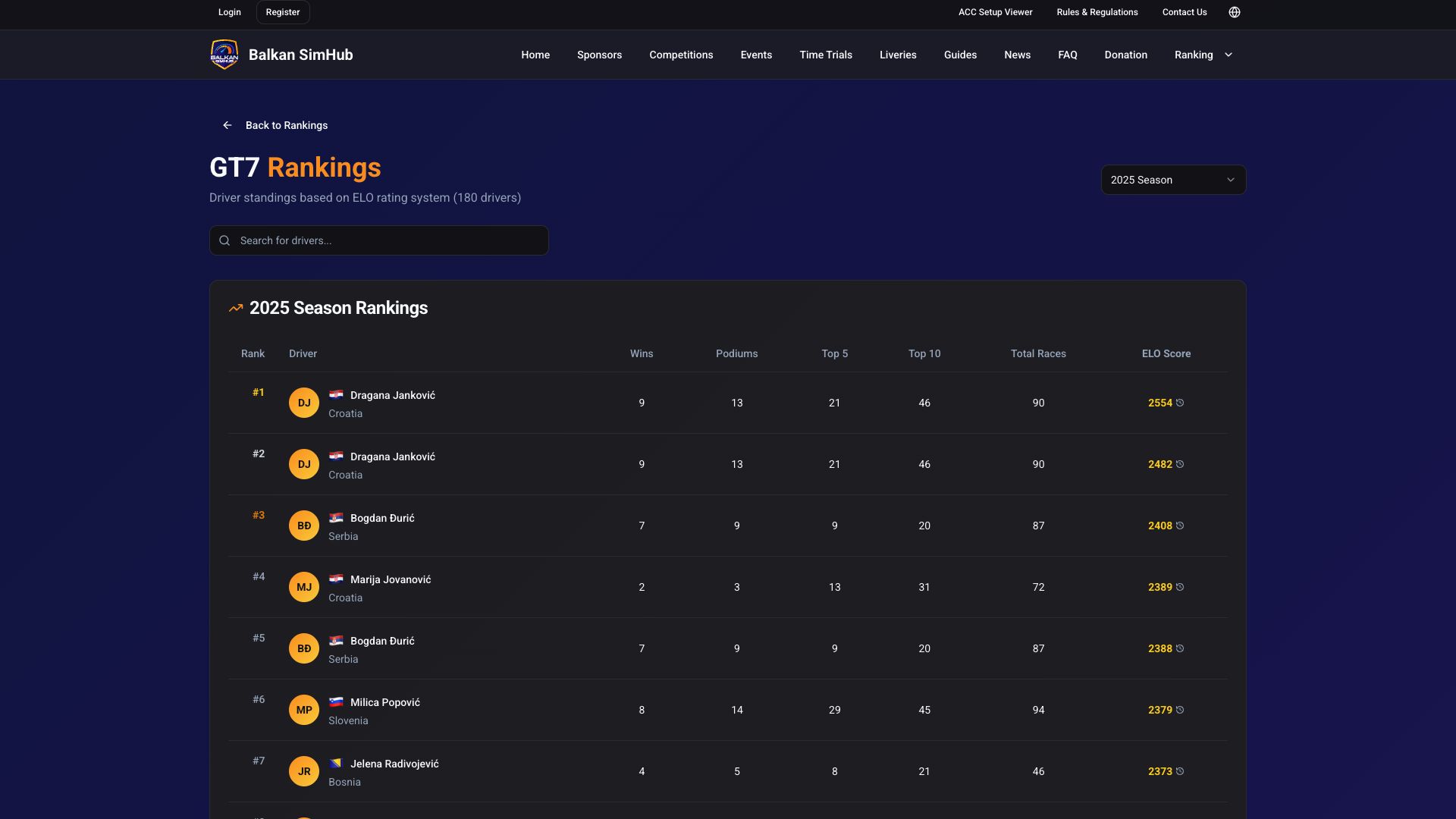Click the ELO Score column header
1456x819 pixels.
pos(1166,353)
